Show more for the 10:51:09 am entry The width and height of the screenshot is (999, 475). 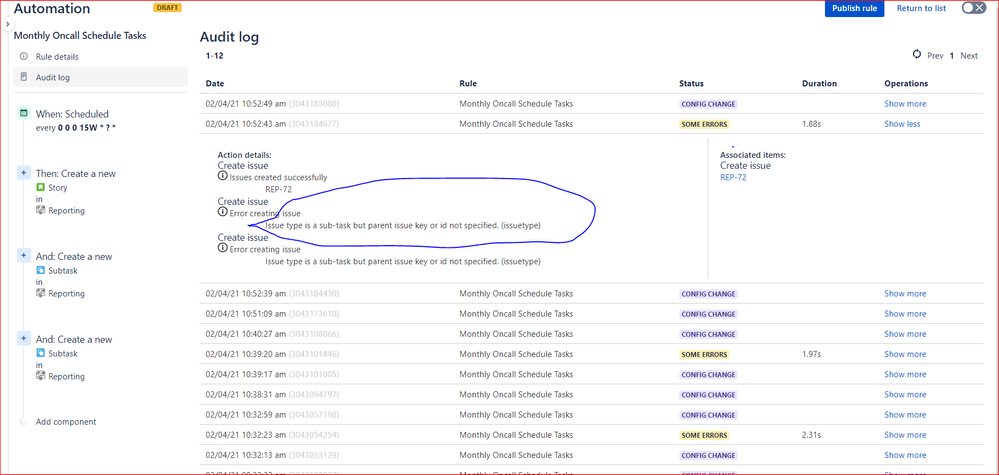coord(905,314)
